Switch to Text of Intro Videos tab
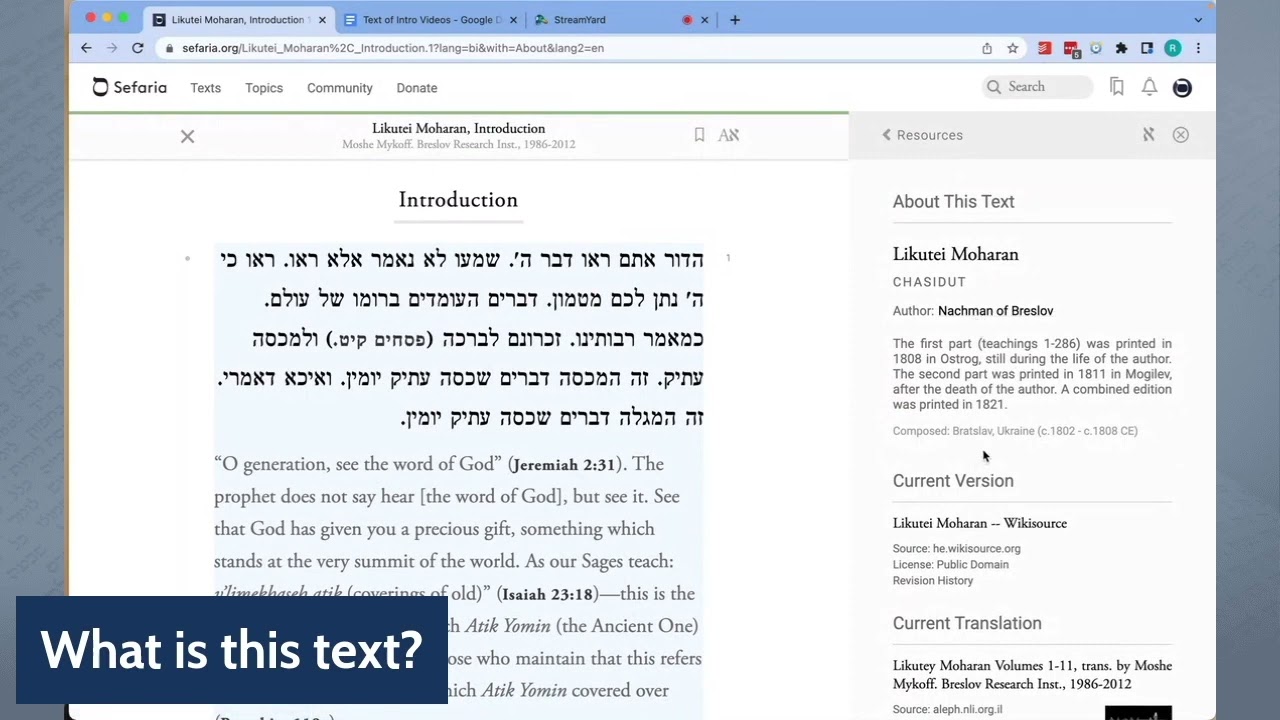Image resolution: width=1280 pixels, height=720 pixels. [x=432, y=20]
